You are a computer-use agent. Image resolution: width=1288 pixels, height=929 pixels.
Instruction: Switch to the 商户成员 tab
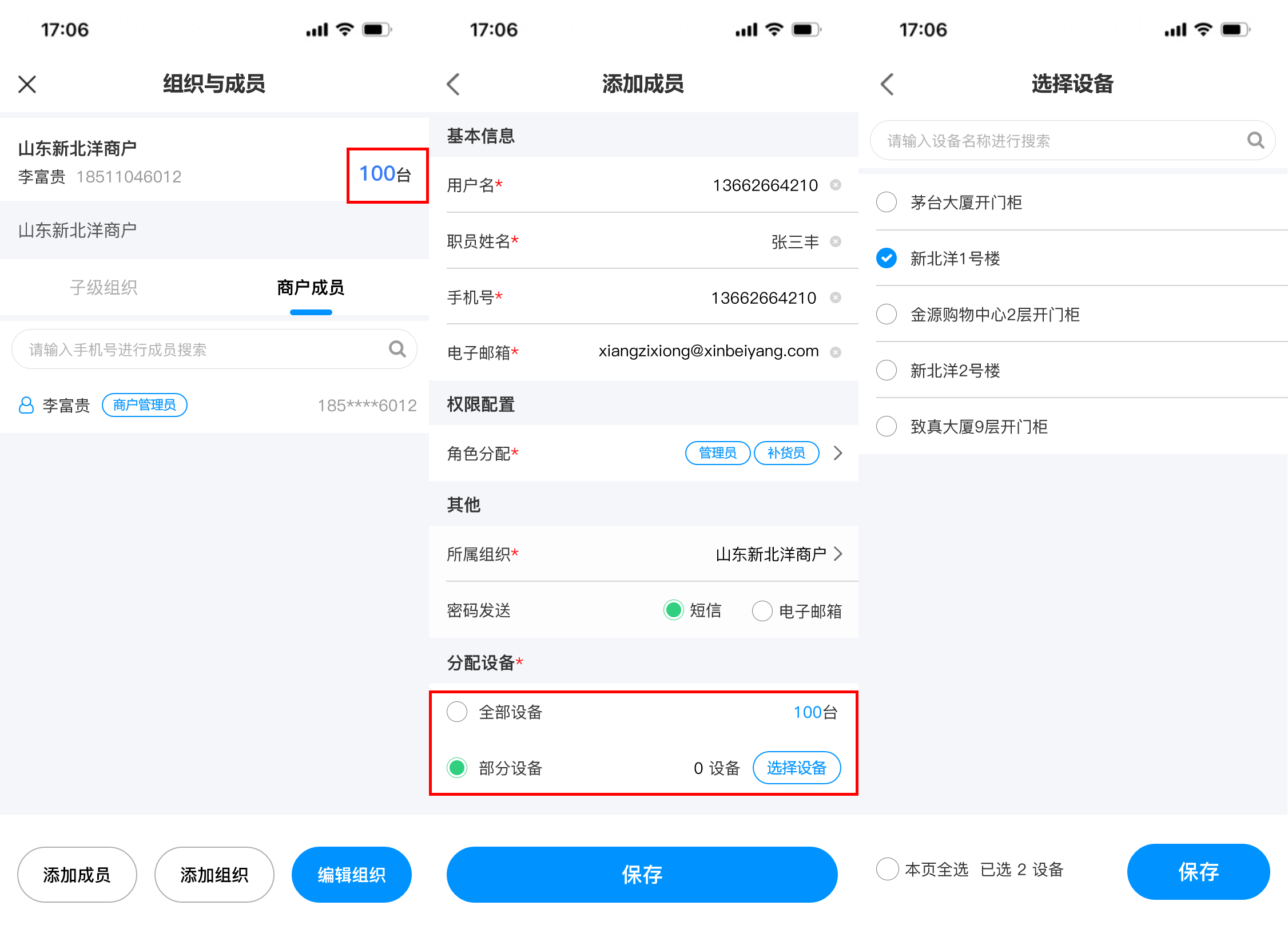(x=311, y=287)
